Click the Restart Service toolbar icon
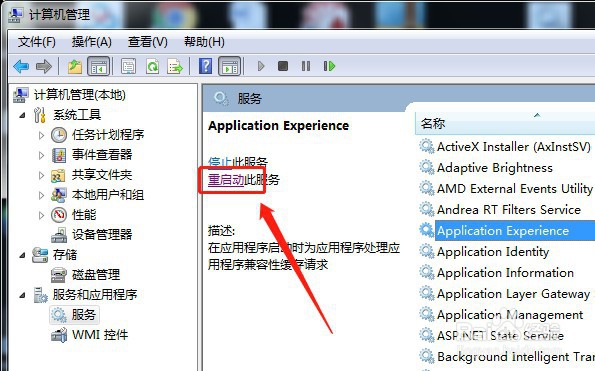595x371 pixels. (329, 66)
